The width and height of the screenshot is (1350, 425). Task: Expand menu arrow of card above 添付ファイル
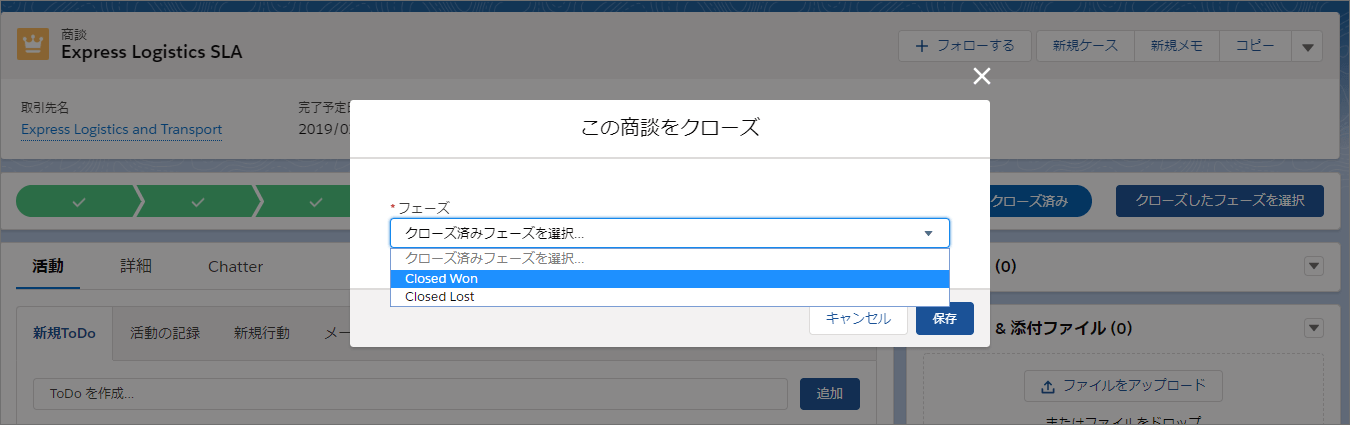[1314, 266]
